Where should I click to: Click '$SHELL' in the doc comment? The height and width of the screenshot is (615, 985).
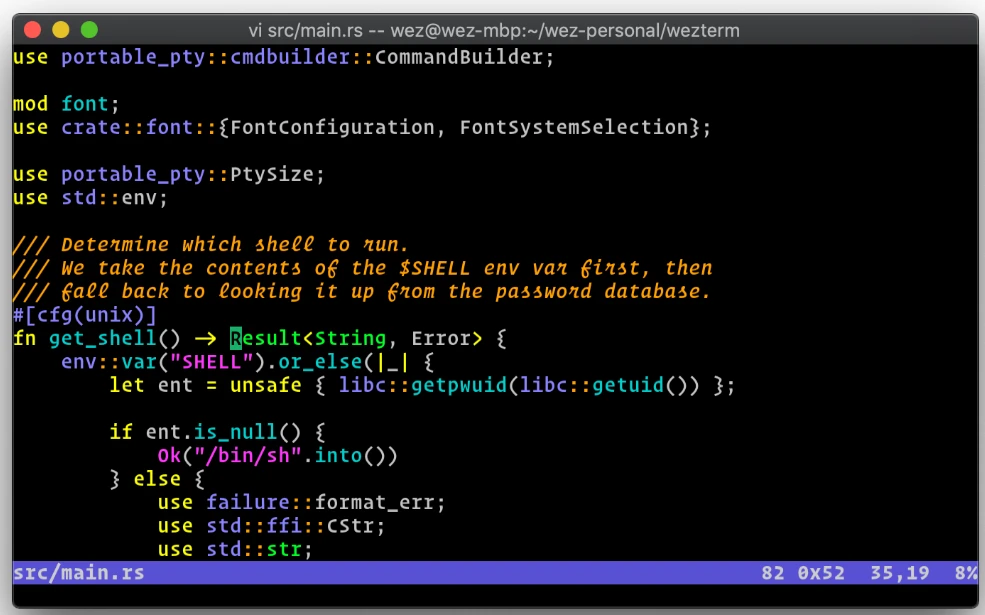point(434,268)
